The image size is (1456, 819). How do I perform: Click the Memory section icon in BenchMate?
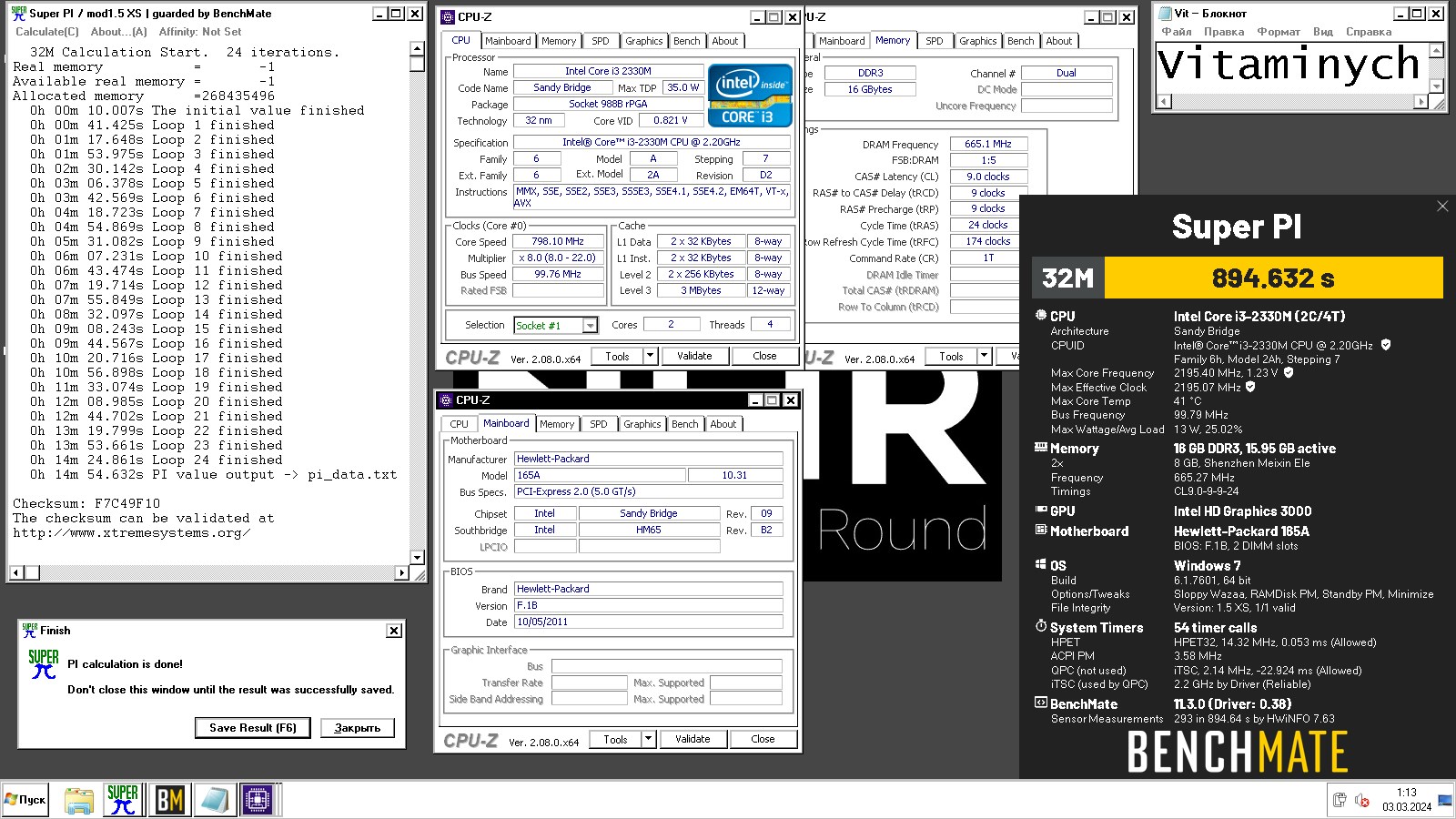click(x=1040, y=448)
